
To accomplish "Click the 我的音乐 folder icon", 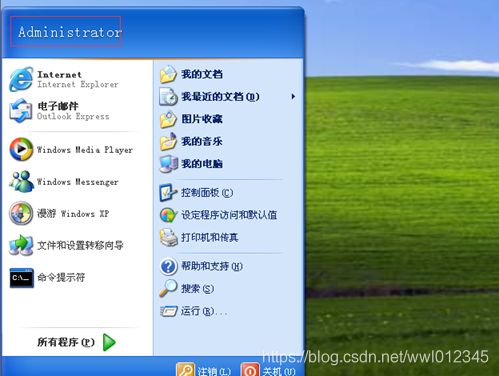I will coord(168,141).
